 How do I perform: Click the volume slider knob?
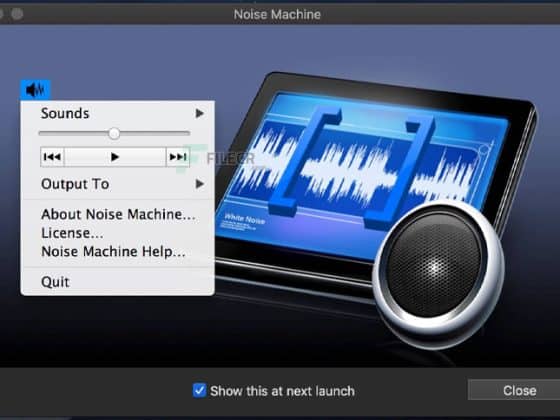(x=114, y=134)
